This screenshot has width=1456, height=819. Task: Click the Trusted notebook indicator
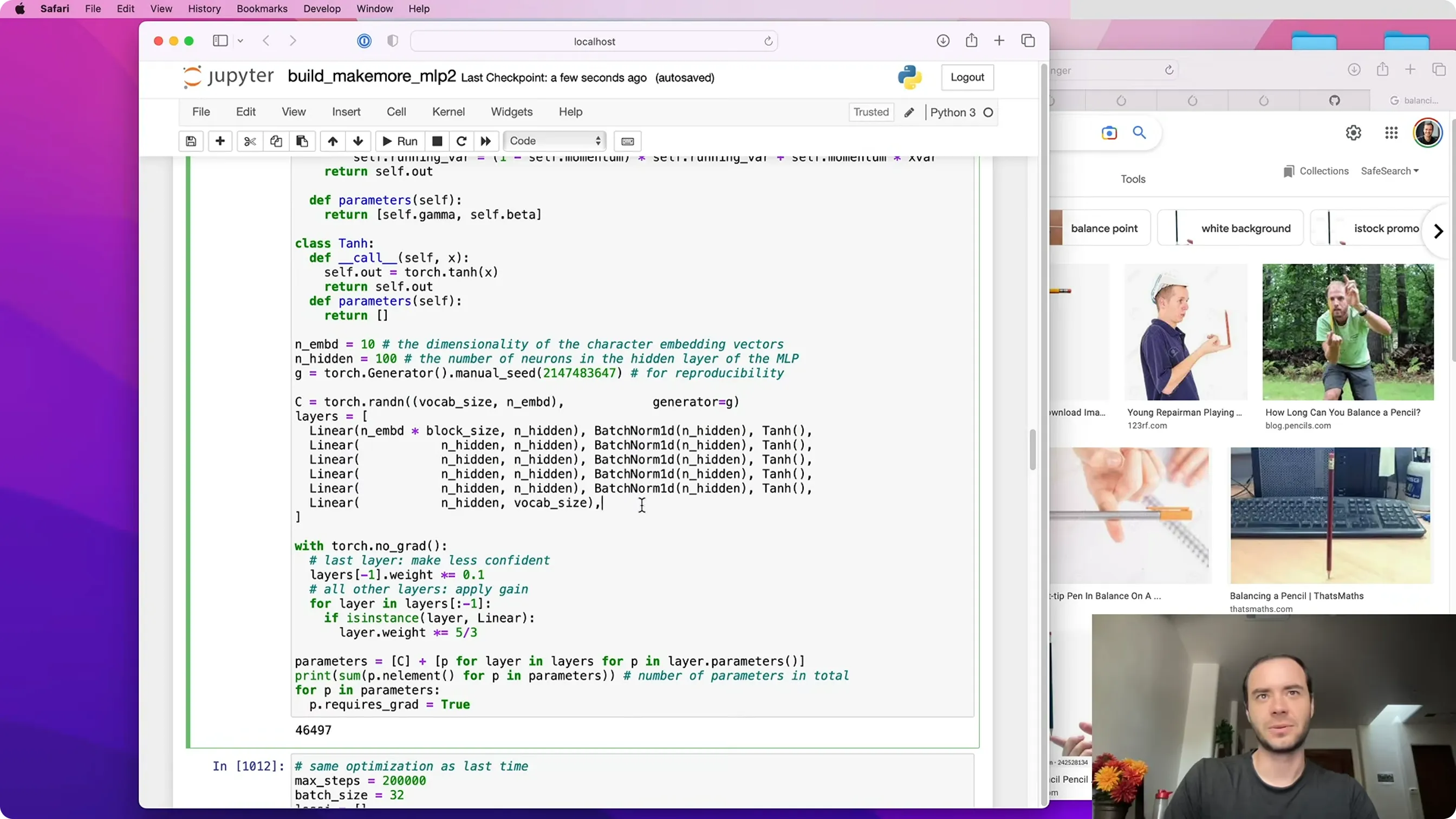[x=871, y=112]
